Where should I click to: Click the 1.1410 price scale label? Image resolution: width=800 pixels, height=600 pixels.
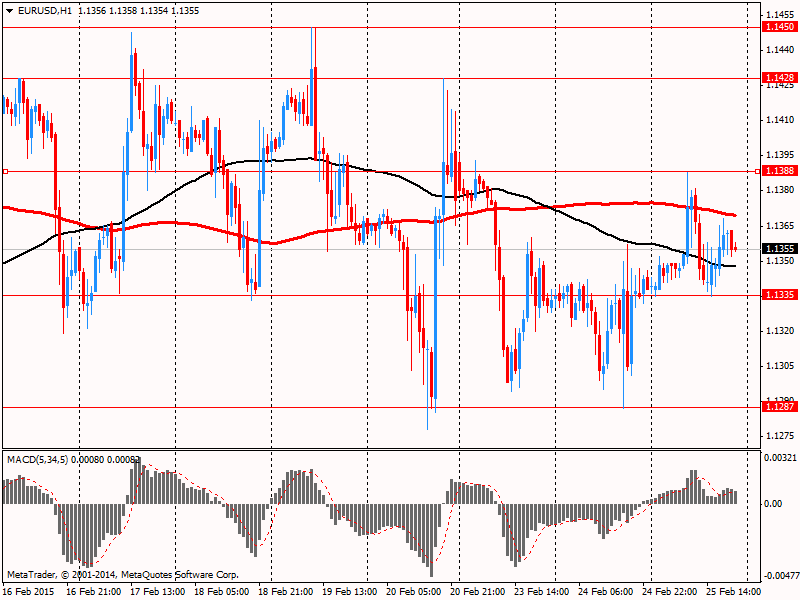(x=778, y=120)
